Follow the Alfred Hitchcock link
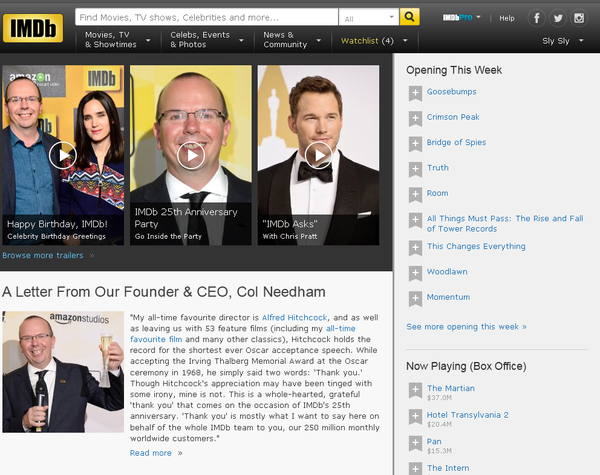 click(x=294, y=317)
